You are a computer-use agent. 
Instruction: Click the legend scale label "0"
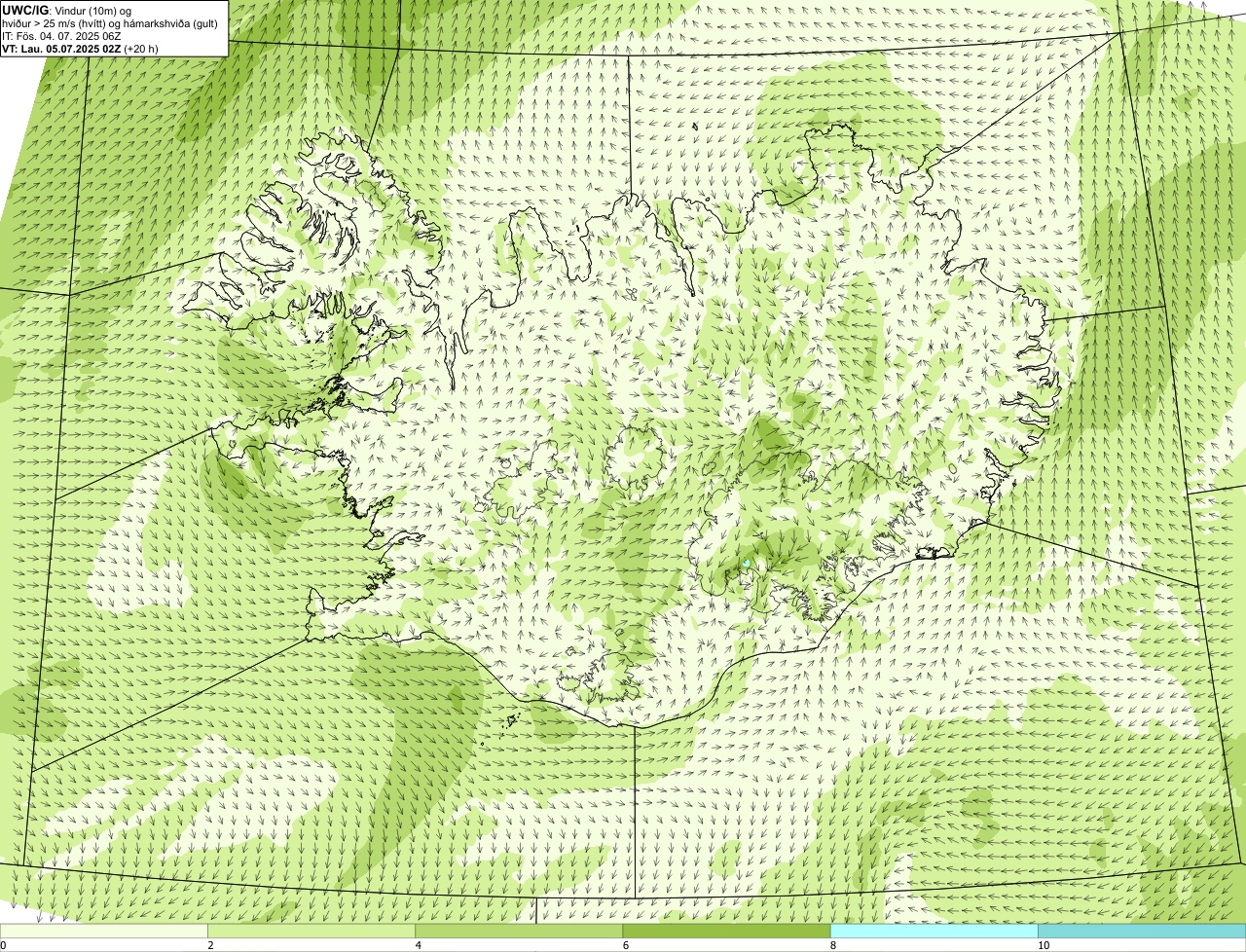tap(3, 945)
